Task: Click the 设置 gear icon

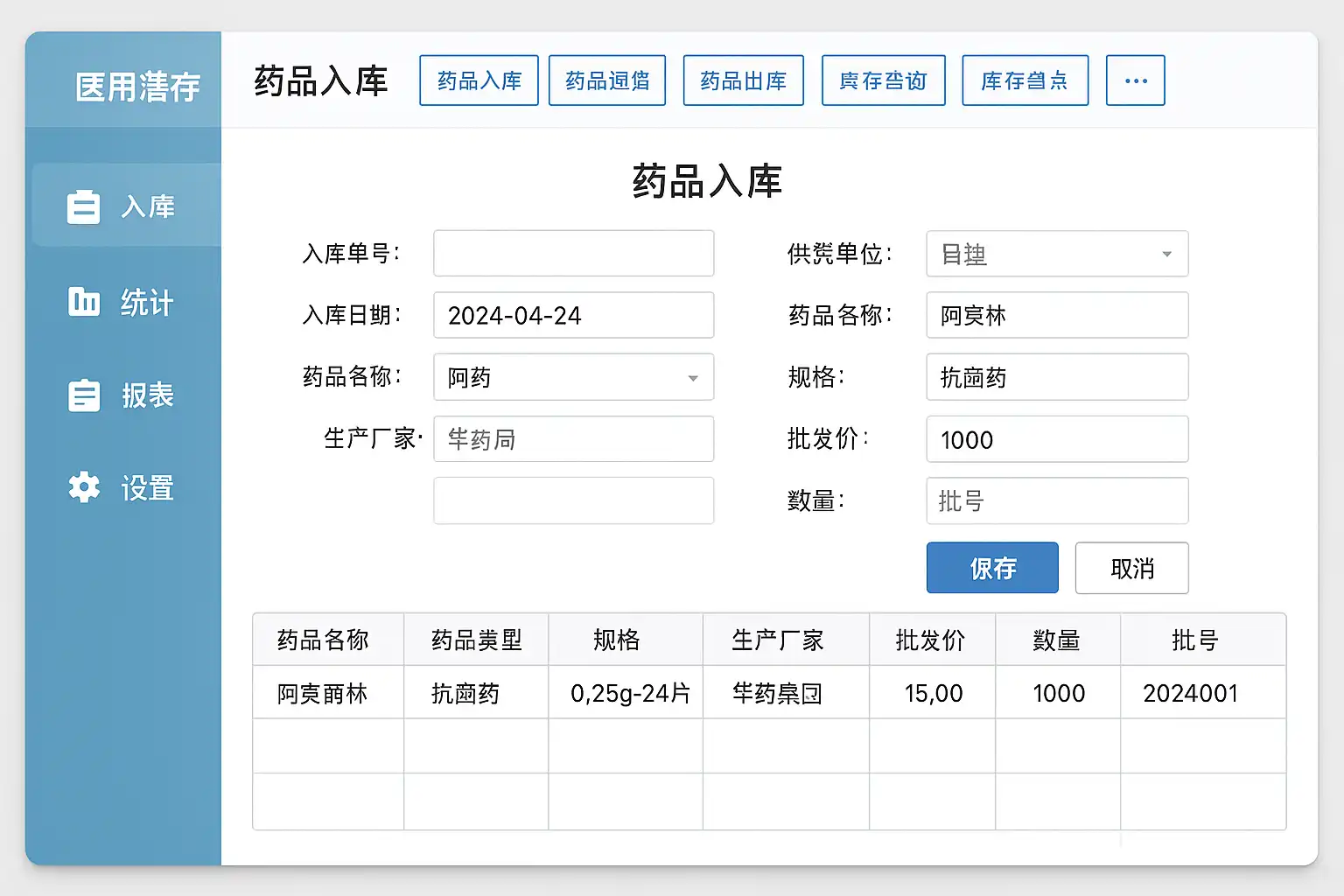Action: [x=84, y=487]
